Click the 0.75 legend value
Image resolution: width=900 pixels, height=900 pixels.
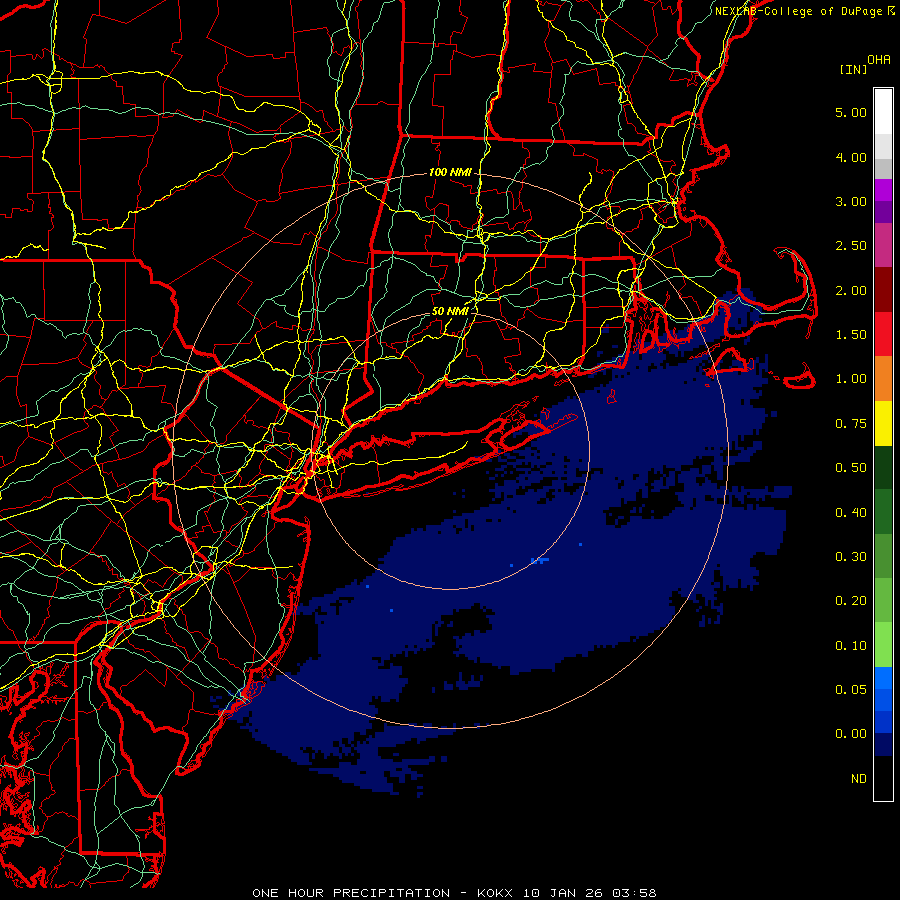851,424
